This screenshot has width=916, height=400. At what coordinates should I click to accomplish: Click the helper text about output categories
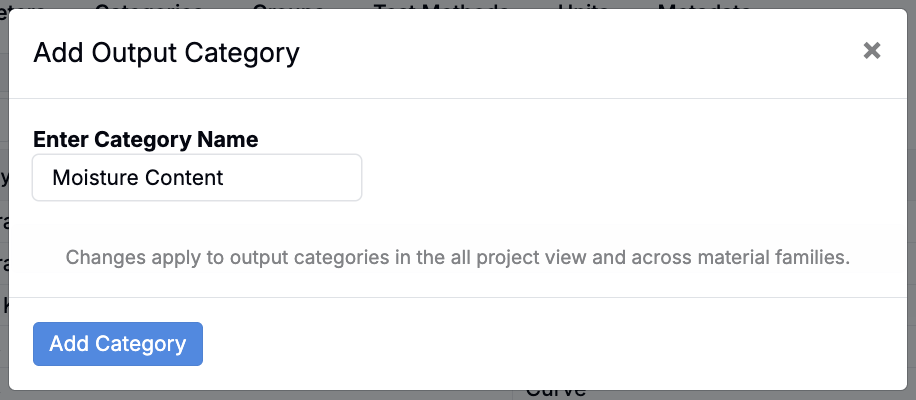pos(457,257)
